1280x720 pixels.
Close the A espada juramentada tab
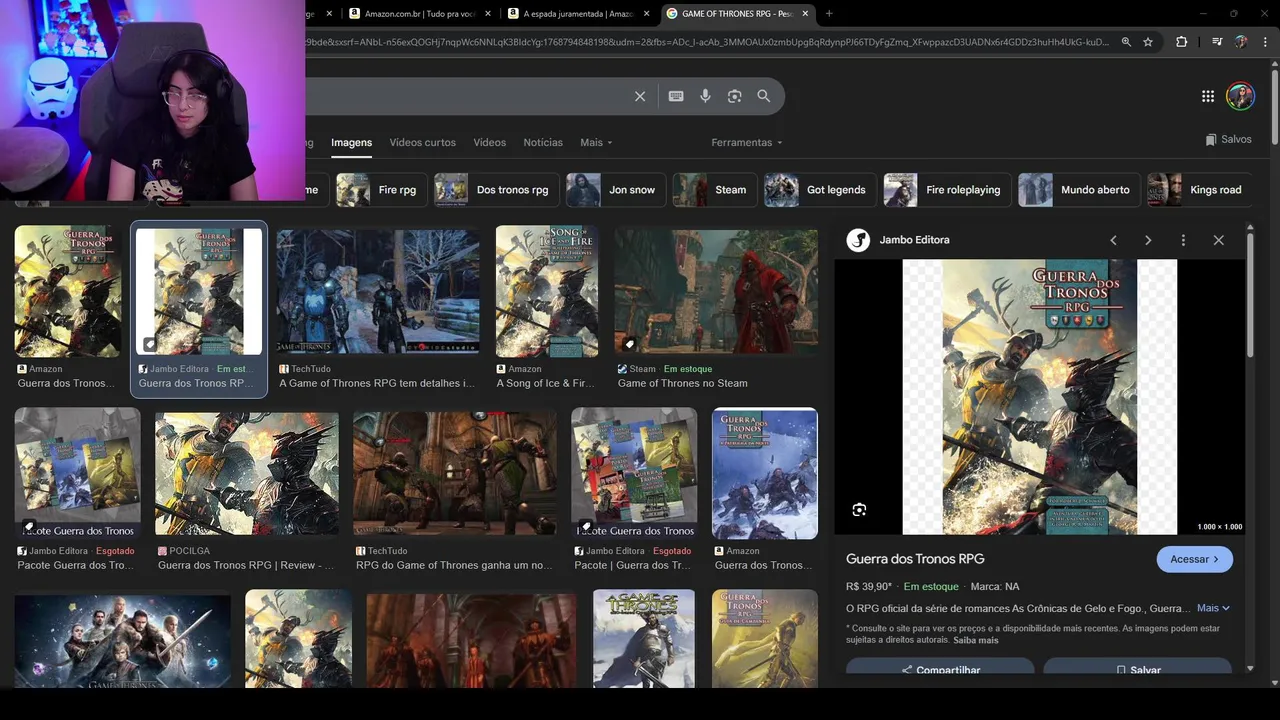pyautogui.click(x=647, y=13)
